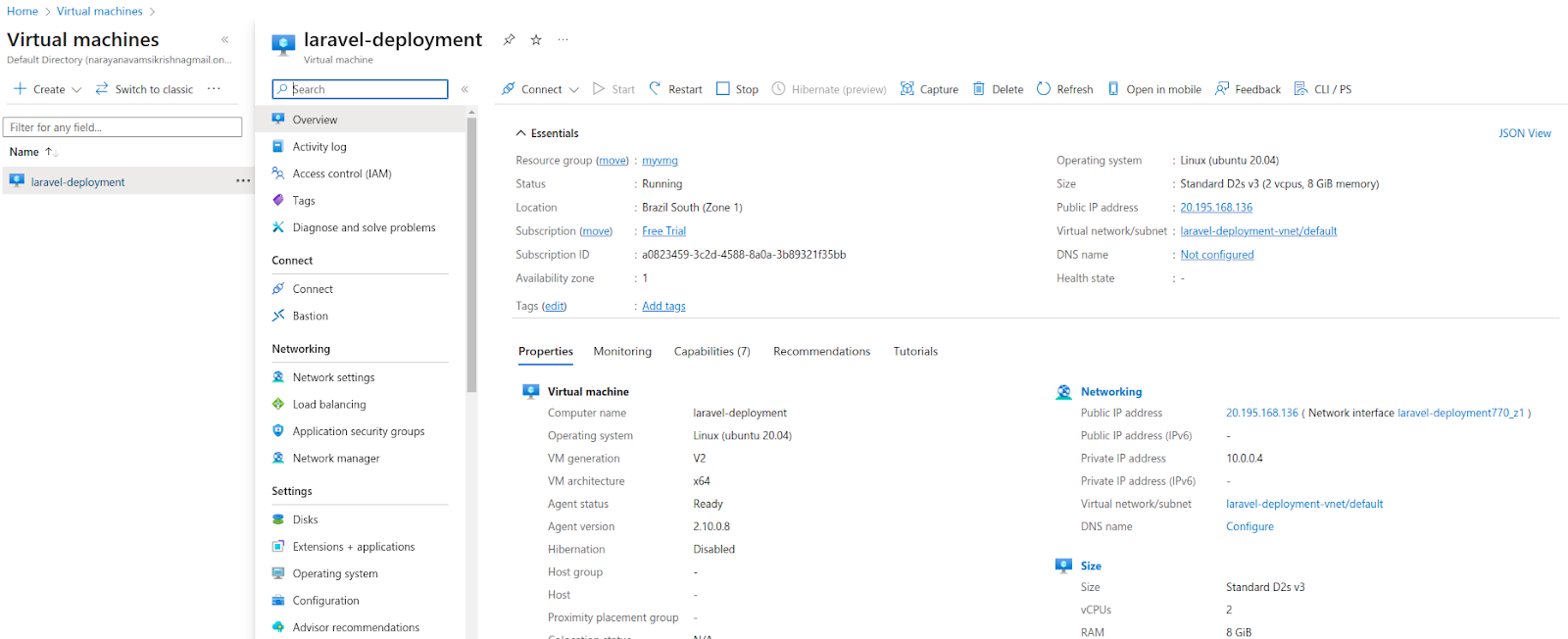Viewport: 1568px width, 639px height.
Task: Click edit link next to Tags
Action: (555, 307)
